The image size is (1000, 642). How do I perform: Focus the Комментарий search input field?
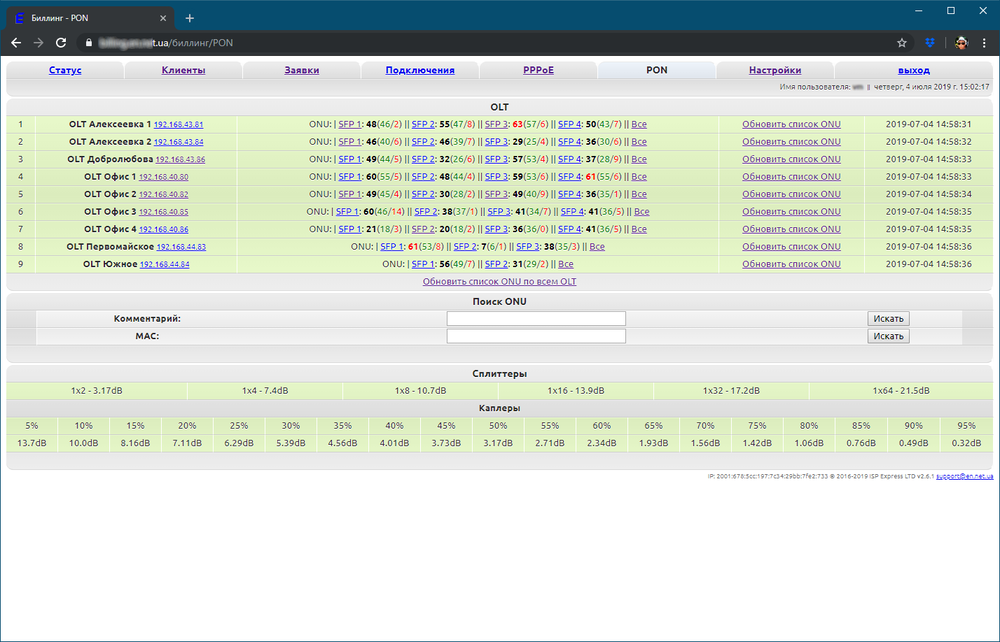point(536,319)
